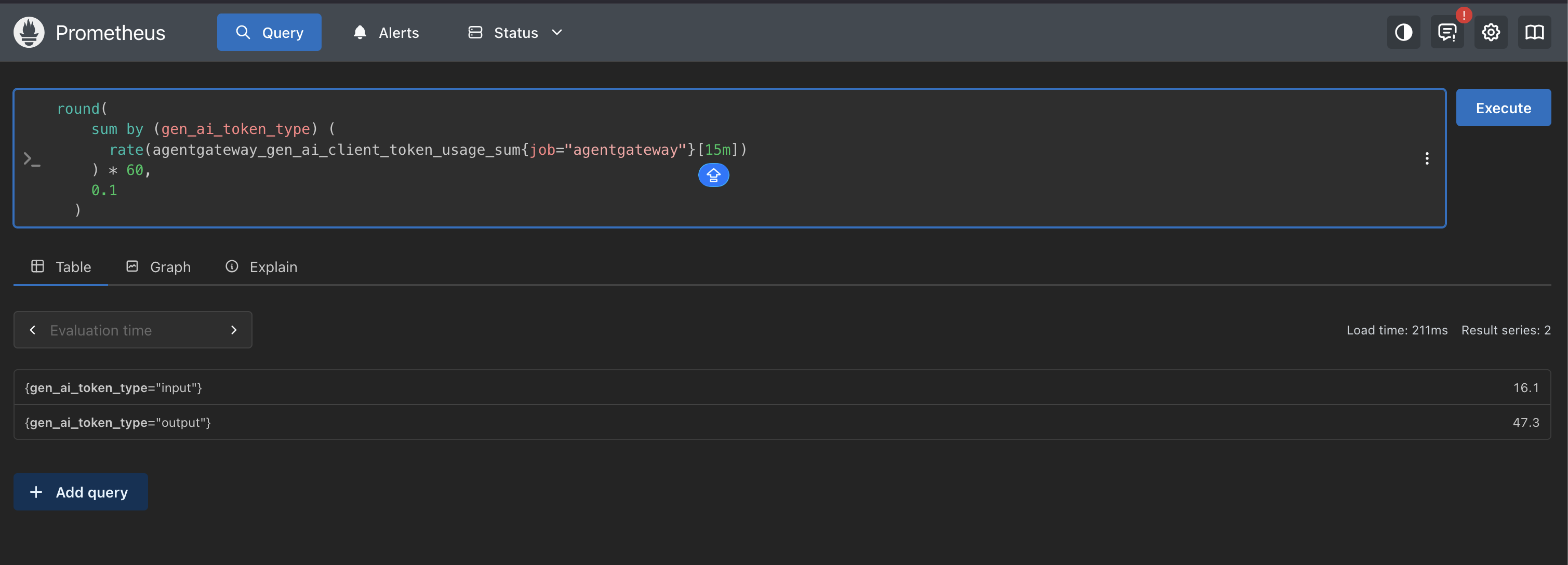Select the gen_ai_token_type="output" series label

pyautogui.click(x=117, y=423)
